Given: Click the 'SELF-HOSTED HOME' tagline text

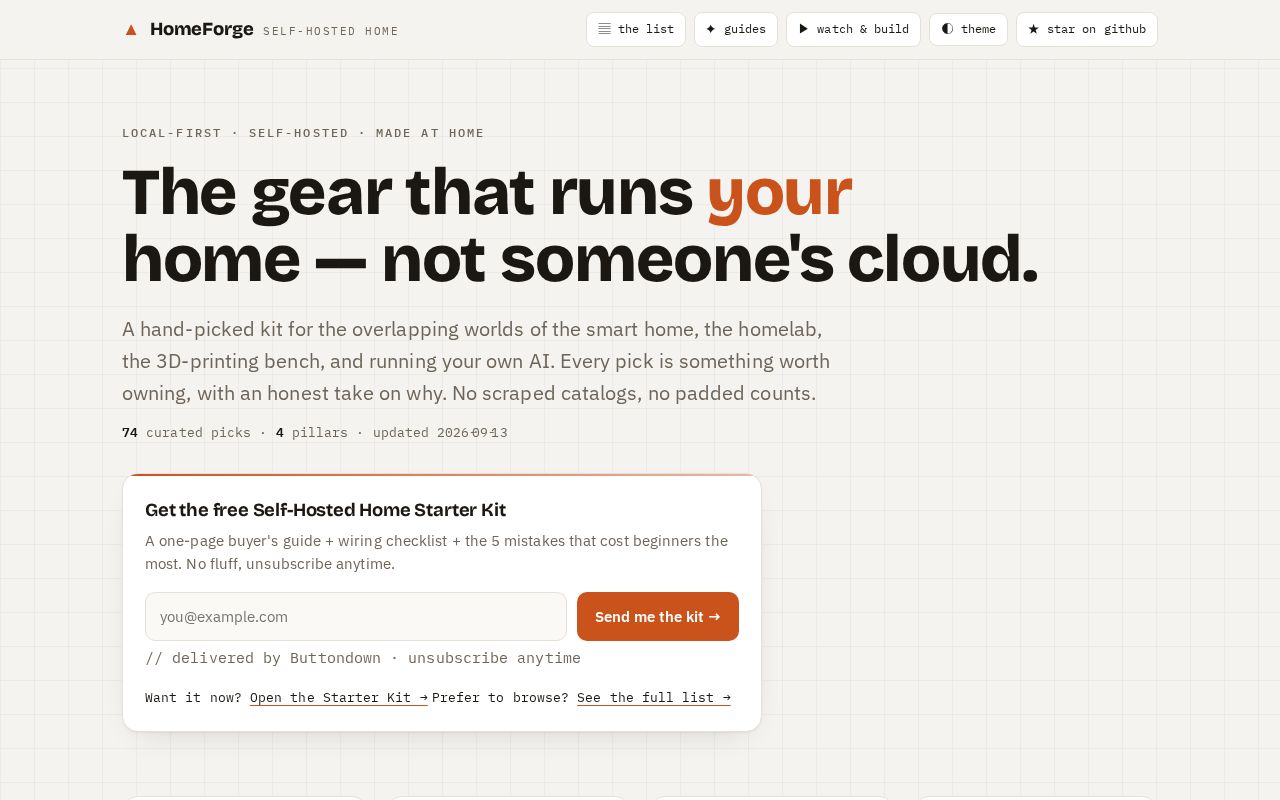Looking at the screenshot, I should (x=331, y=31).
